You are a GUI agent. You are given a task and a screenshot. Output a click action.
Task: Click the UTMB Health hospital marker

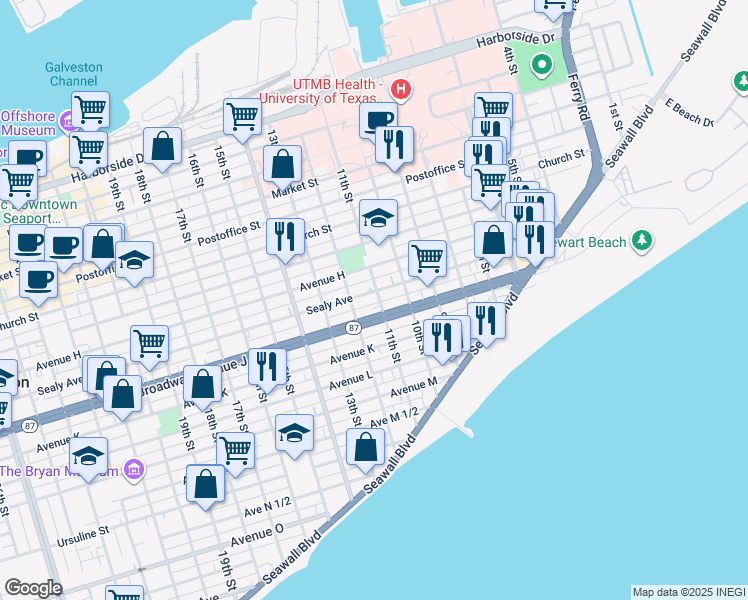[x=401, y=89]
